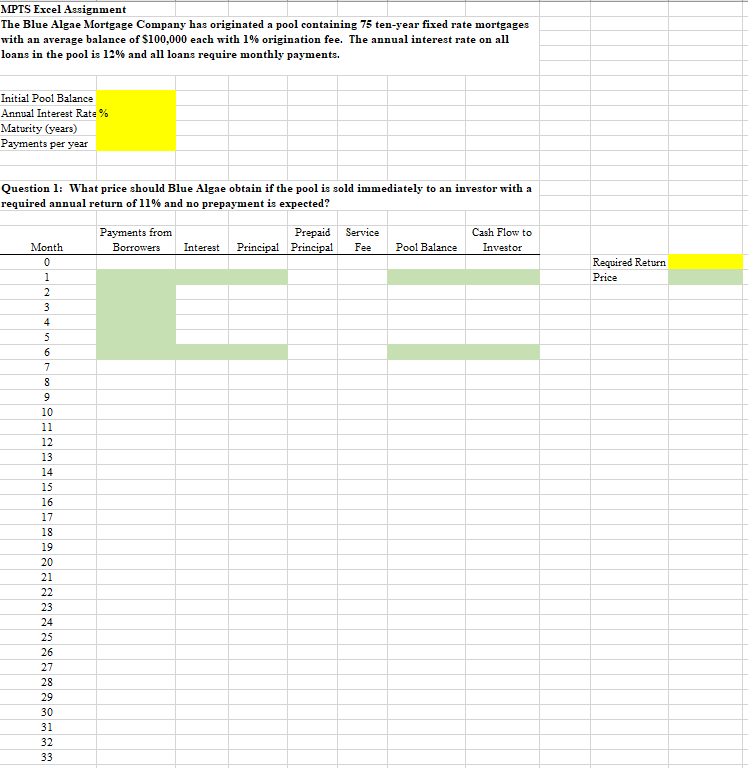The width and height of the screenshot is (748, 768).
Task: Click the 'Initial Pool Balance' label
Action: [x=47, y=98]
